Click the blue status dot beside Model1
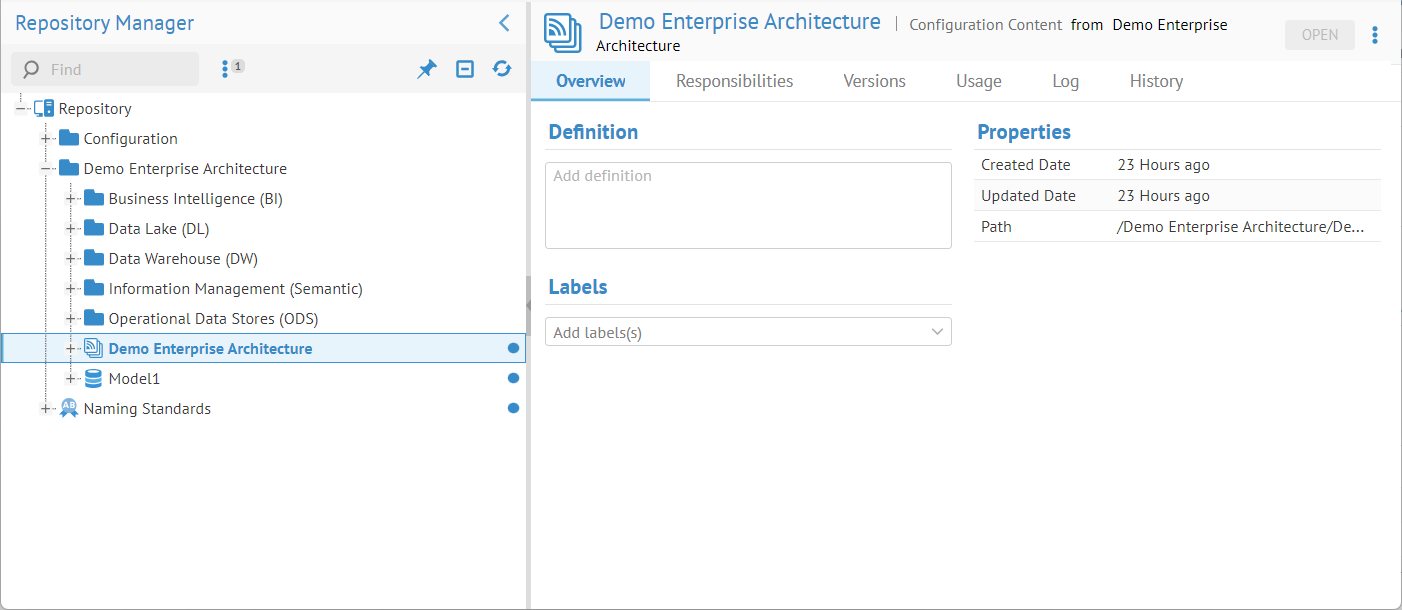1402x610 pixels. click(x=513, y=378)
